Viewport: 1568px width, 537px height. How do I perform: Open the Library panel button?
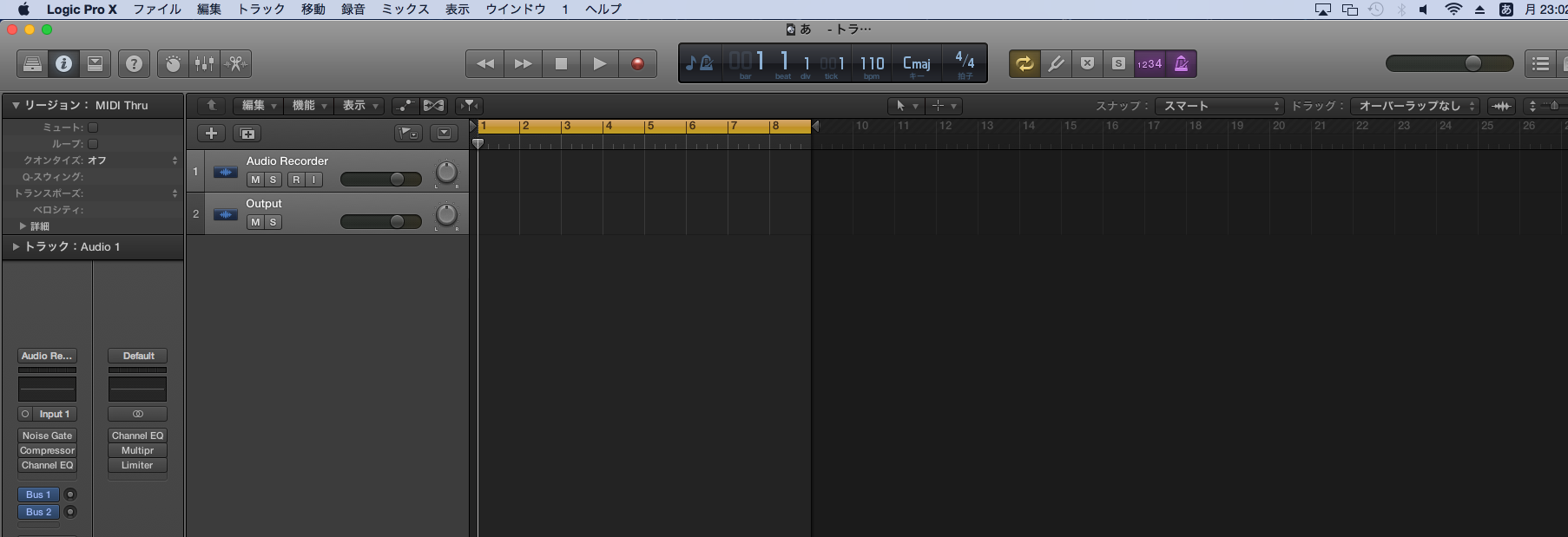pyautogui.click(x=32, y=63)
